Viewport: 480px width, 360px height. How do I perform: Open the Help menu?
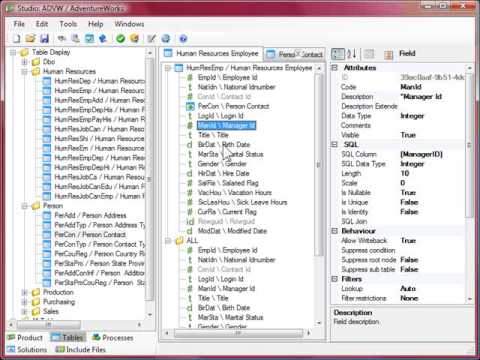tap(95, 24)
